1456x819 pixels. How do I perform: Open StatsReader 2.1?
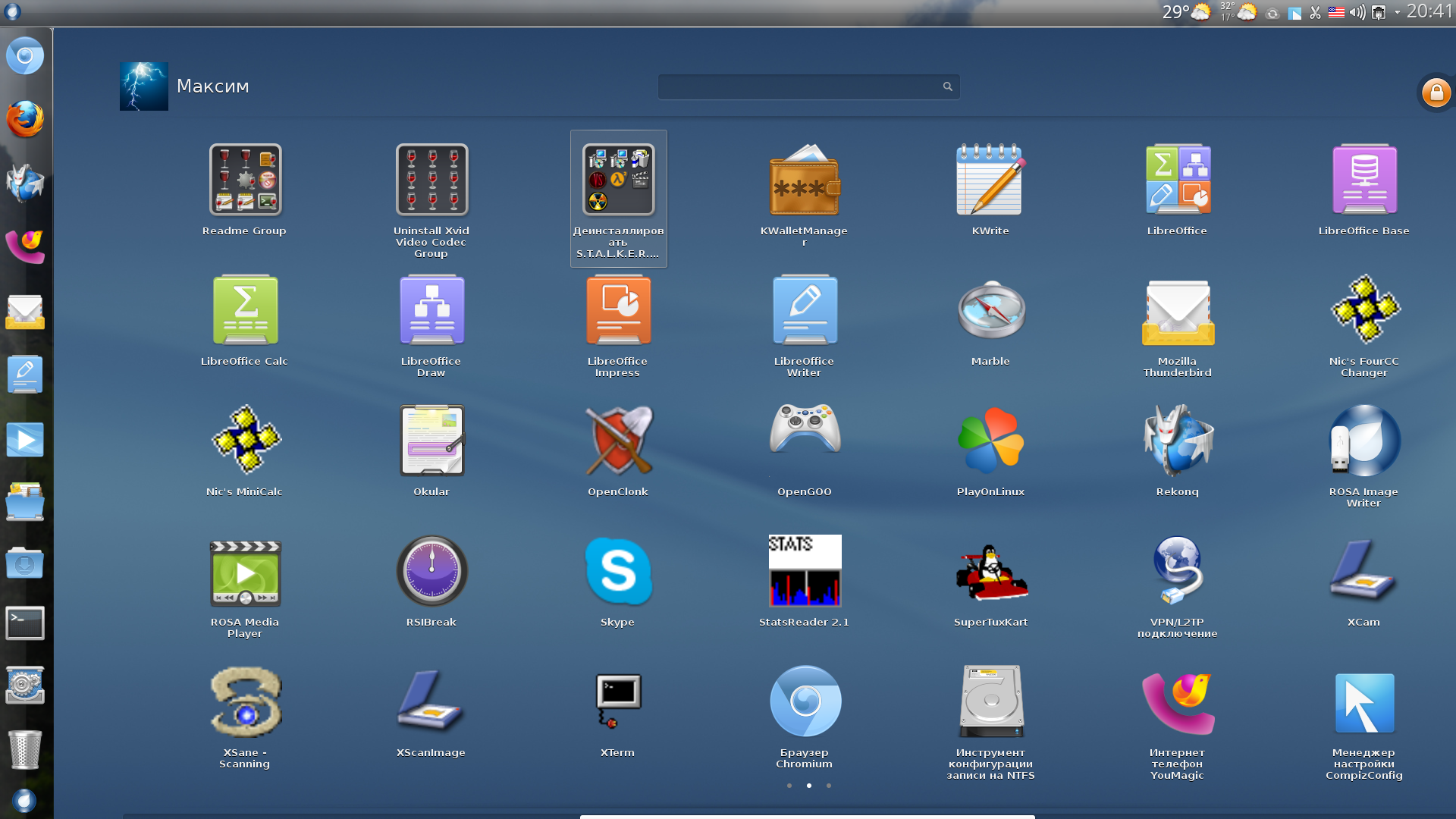point(804,572)
